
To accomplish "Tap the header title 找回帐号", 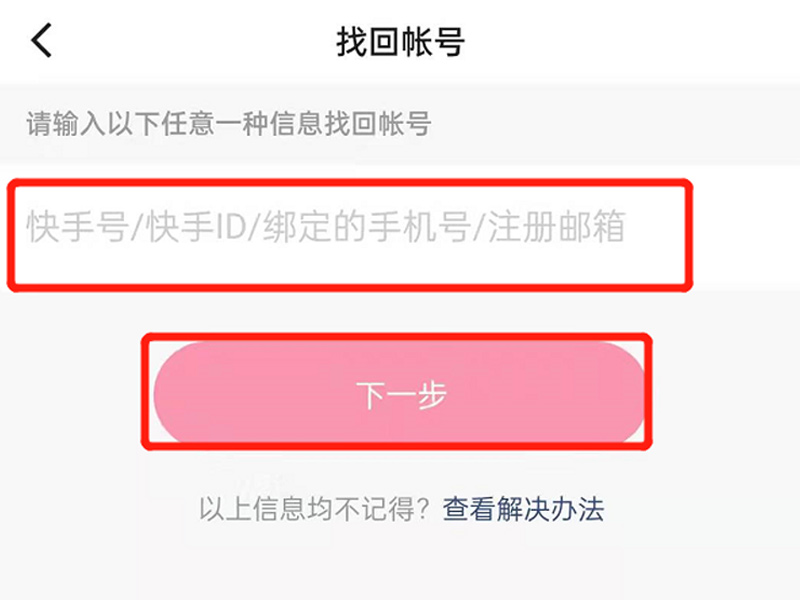I will (x=400, y=42).
